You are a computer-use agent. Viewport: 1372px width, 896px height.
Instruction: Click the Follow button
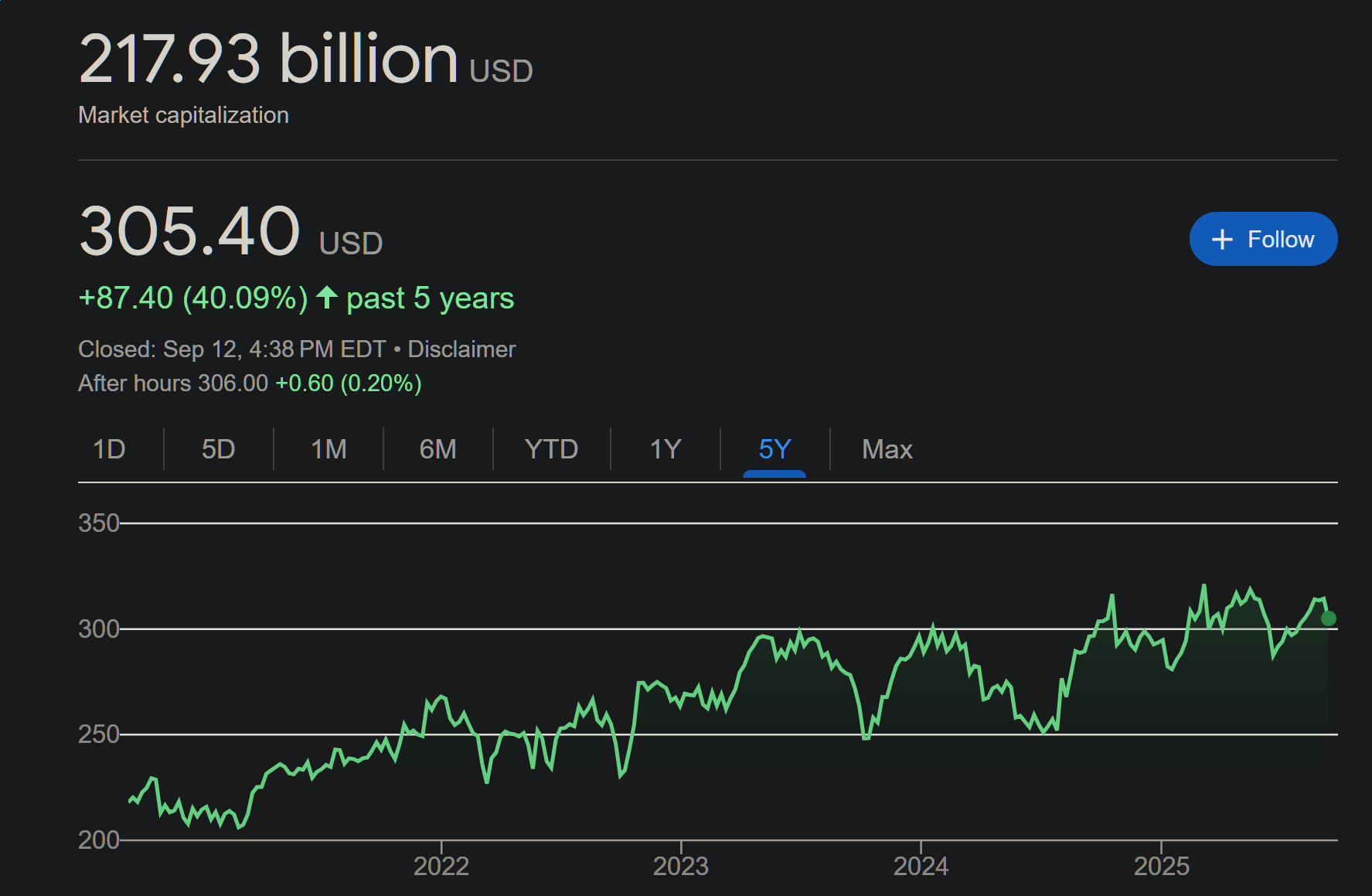coord(1263,239)
